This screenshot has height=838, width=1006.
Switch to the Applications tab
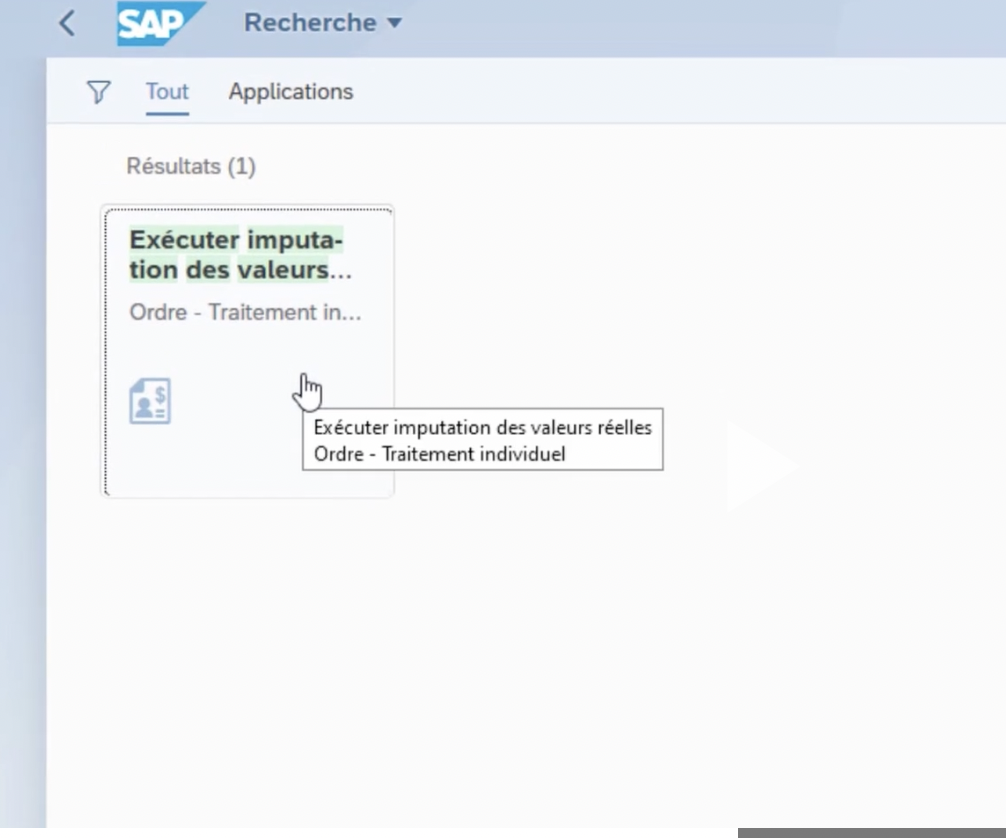(x=290, y=92)
